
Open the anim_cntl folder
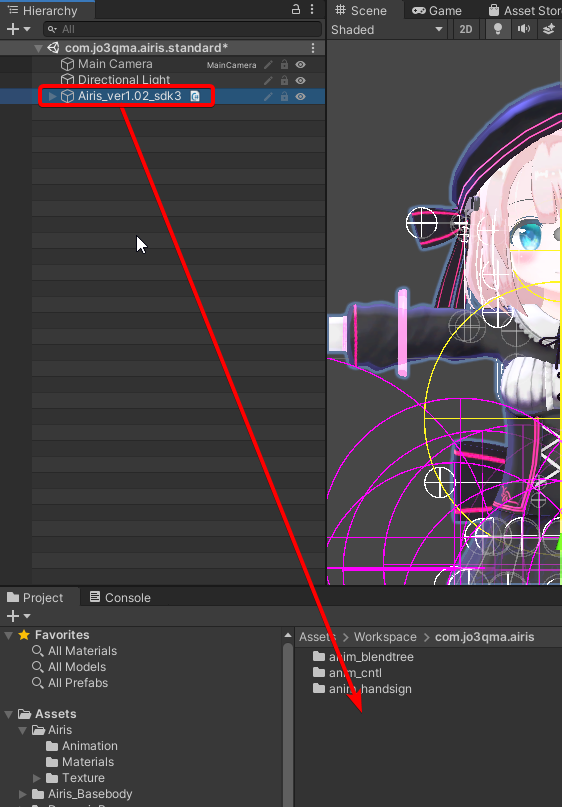coord(355,673)
